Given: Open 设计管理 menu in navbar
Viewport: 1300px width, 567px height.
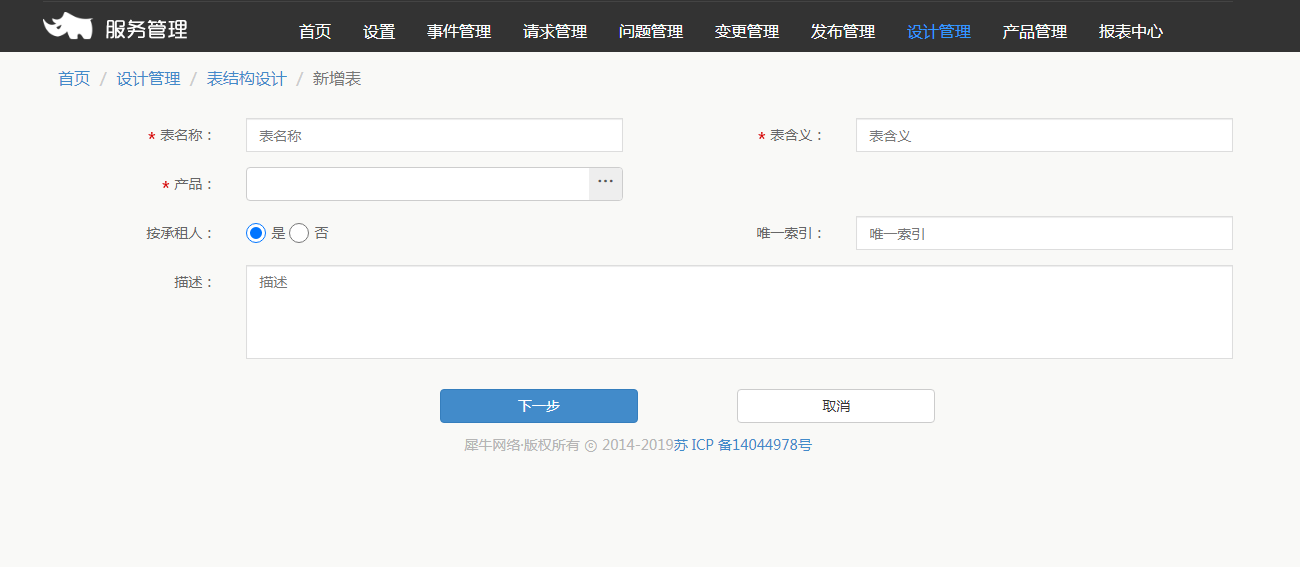Looking at the screenshot, I should point(939,32).
